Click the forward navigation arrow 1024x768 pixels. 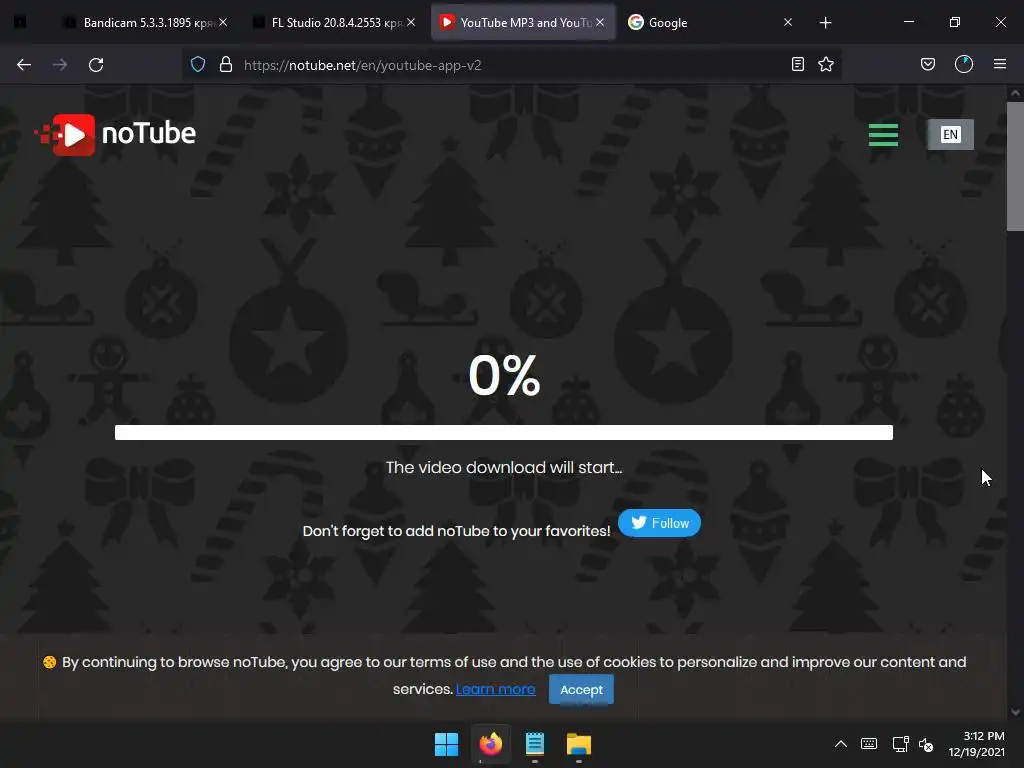point(60,65)
